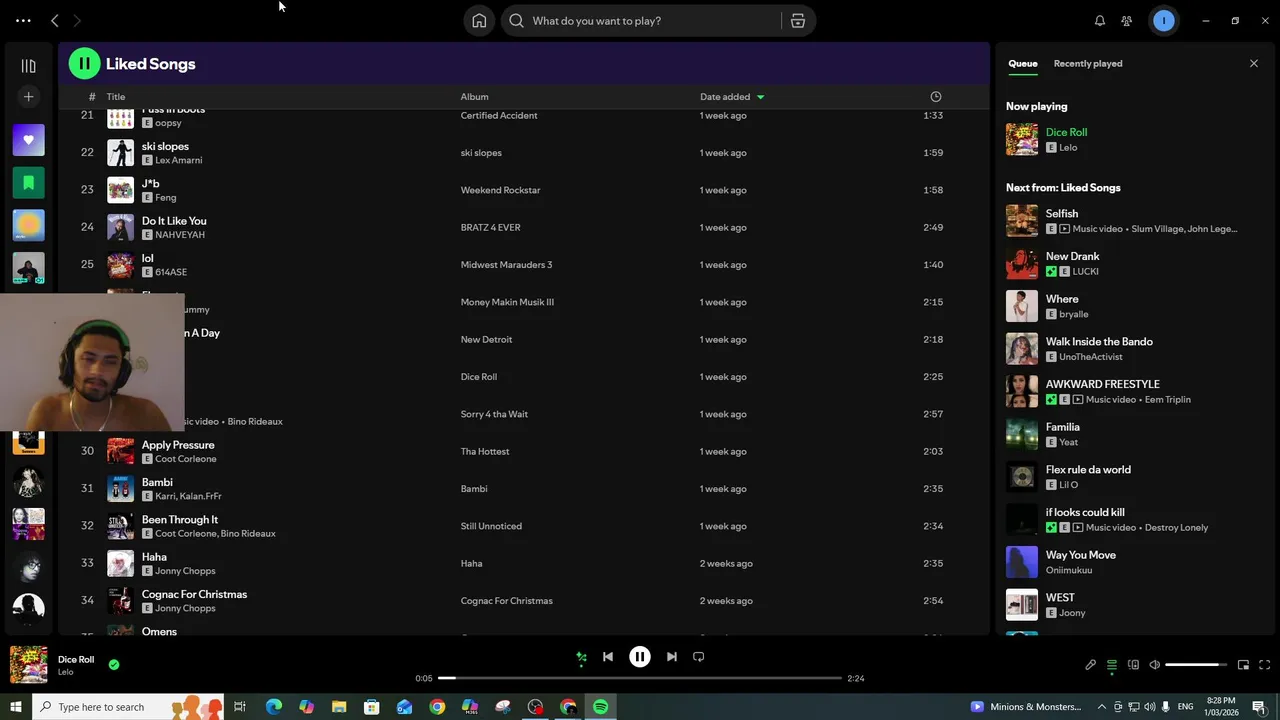Open the Browse icon beside the search box
This screenshot has width=1280, height=720.
point(798,20)
